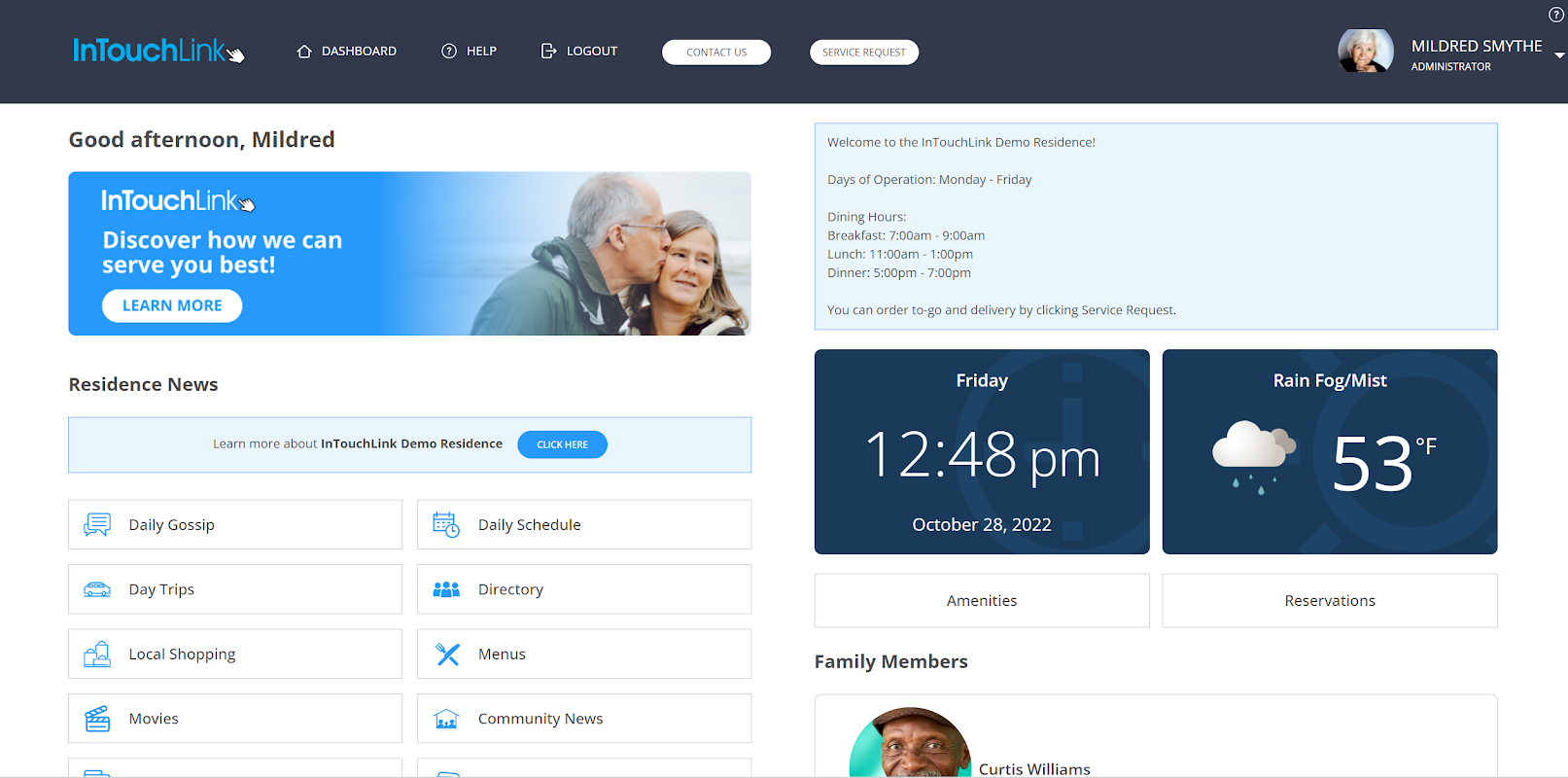The height and width of the screenshot is (778, 1568).
Task: Open Daily Schedule news label
Action: coord(529,525)
